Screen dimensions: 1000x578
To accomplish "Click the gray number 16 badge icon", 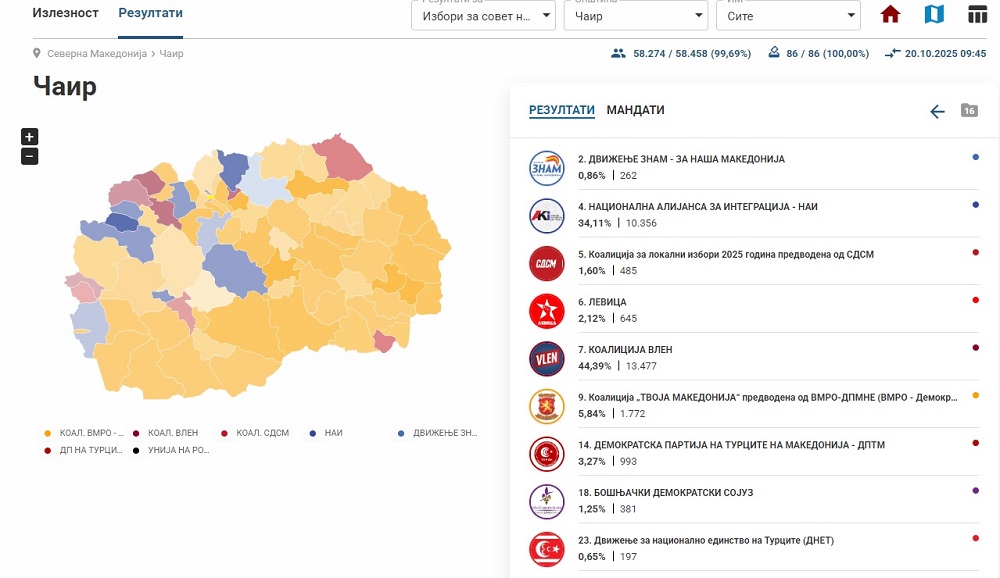I will 969,111.
